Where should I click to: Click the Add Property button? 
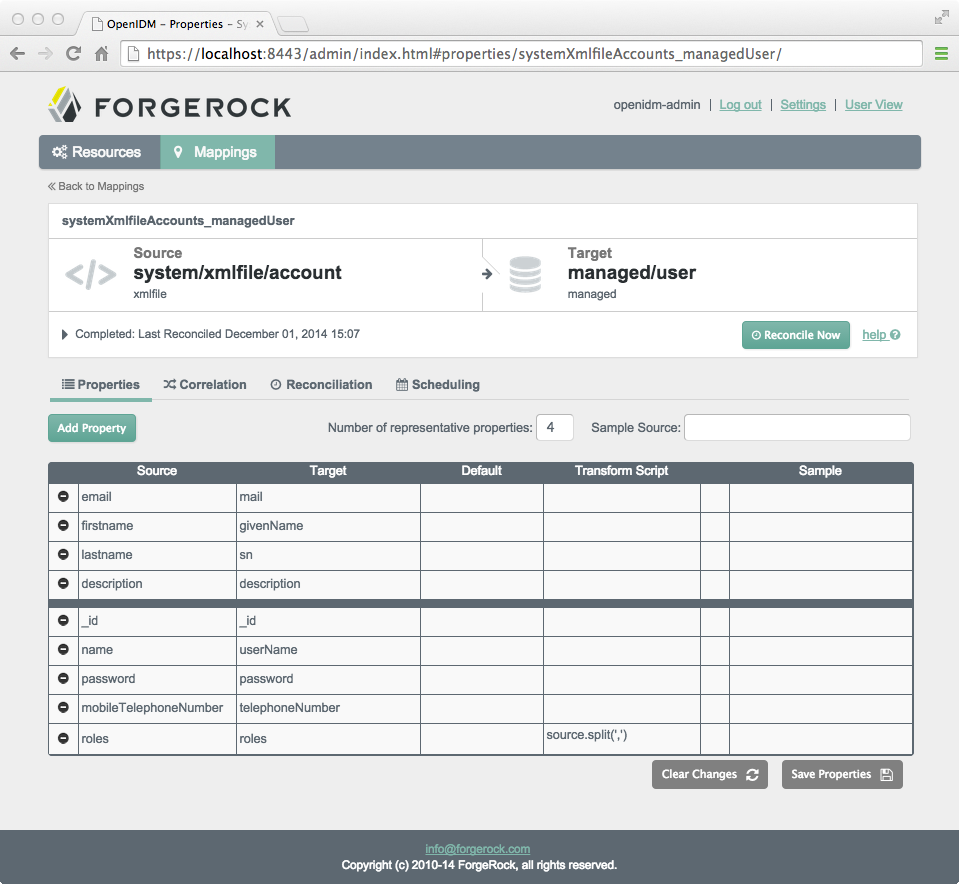pos(92,428)
